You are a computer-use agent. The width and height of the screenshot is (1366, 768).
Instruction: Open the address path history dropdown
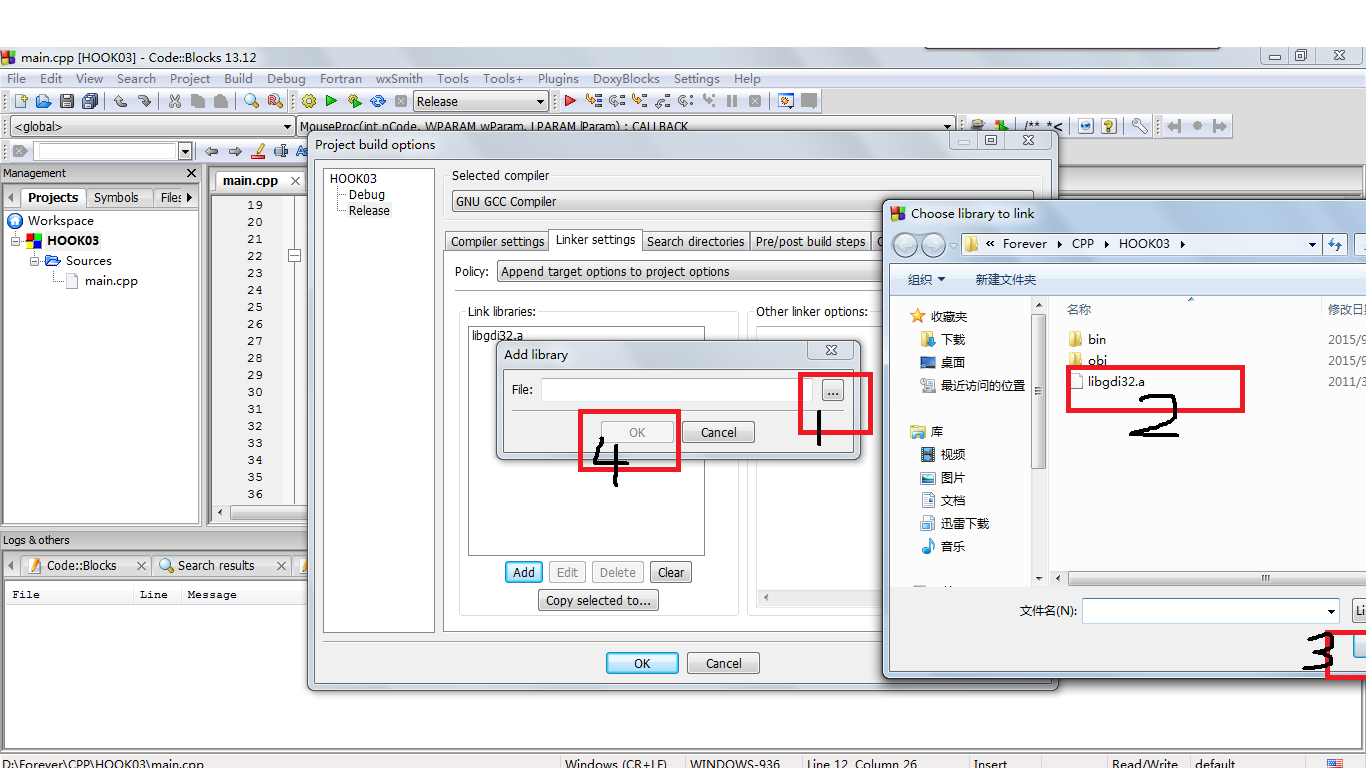(1313, 244)
